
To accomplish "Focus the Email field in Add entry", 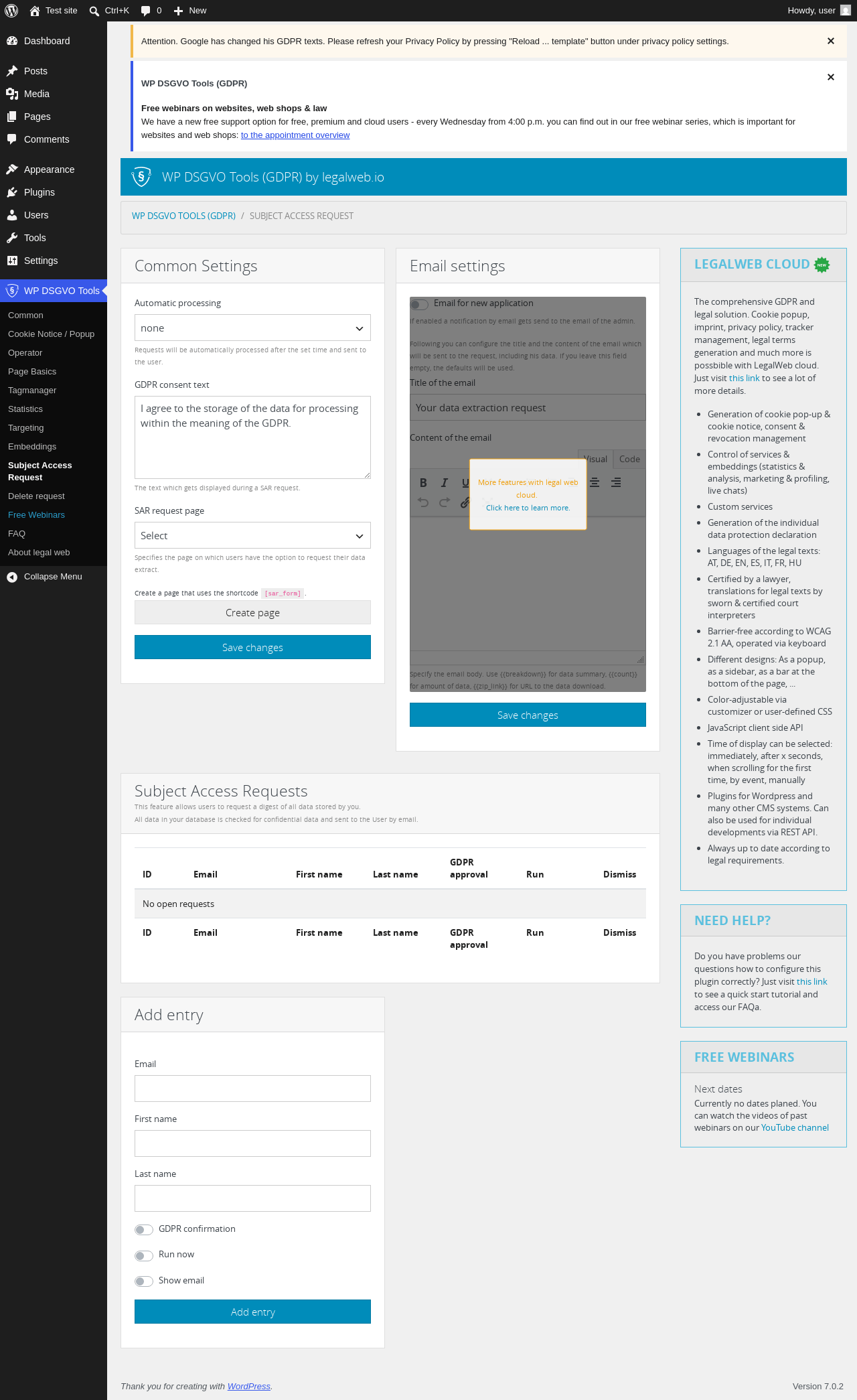I will pyautogui.click(x=252, y=1089).
